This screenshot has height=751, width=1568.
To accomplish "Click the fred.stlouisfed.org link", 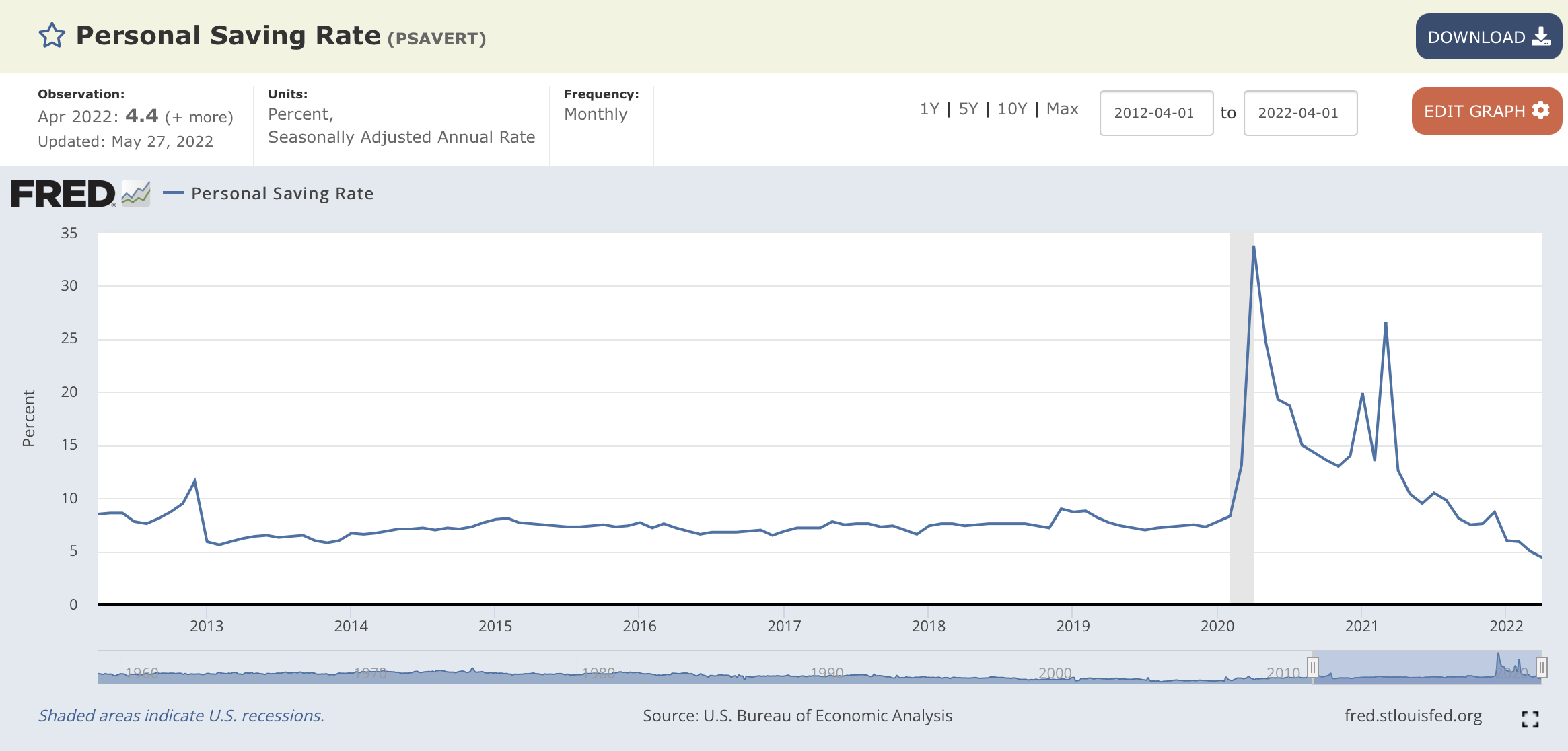I will (x=1413, y=716).
